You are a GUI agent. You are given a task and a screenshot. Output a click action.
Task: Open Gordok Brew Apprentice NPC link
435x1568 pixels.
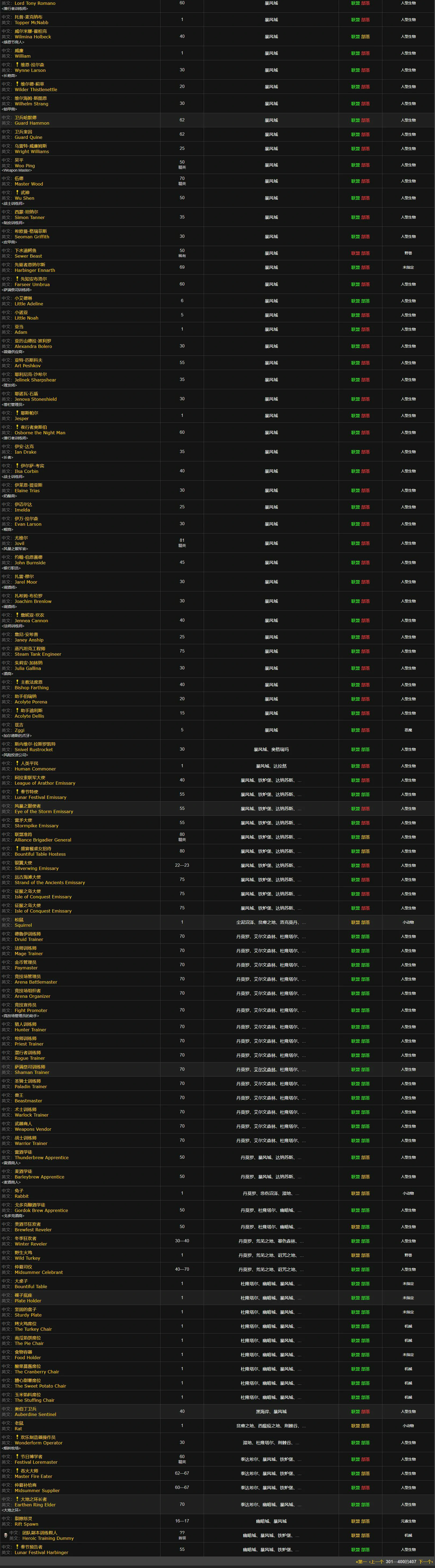41,1210
